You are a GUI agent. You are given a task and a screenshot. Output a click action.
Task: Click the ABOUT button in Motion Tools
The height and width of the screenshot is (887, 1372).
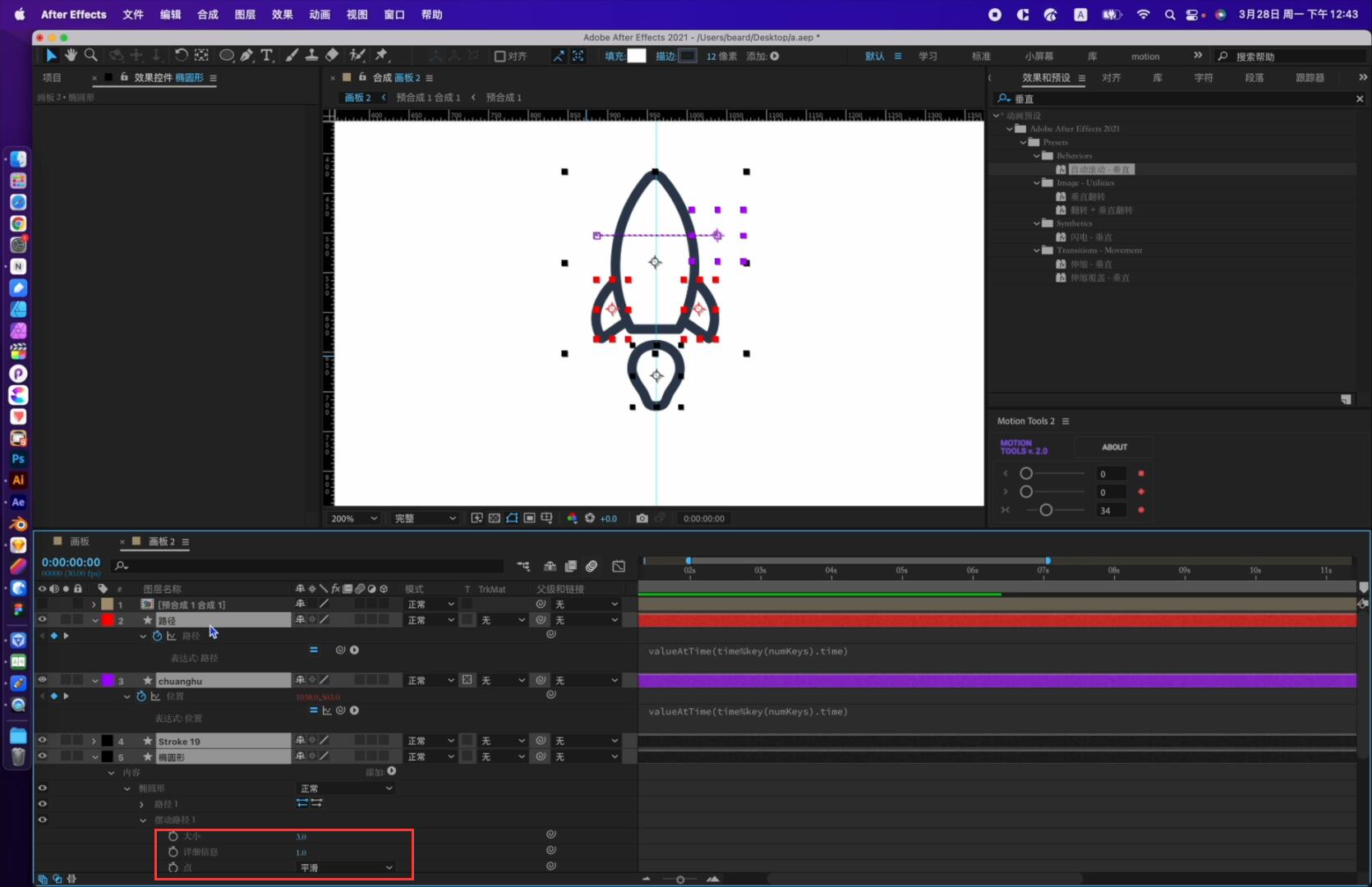[1114, 447]
